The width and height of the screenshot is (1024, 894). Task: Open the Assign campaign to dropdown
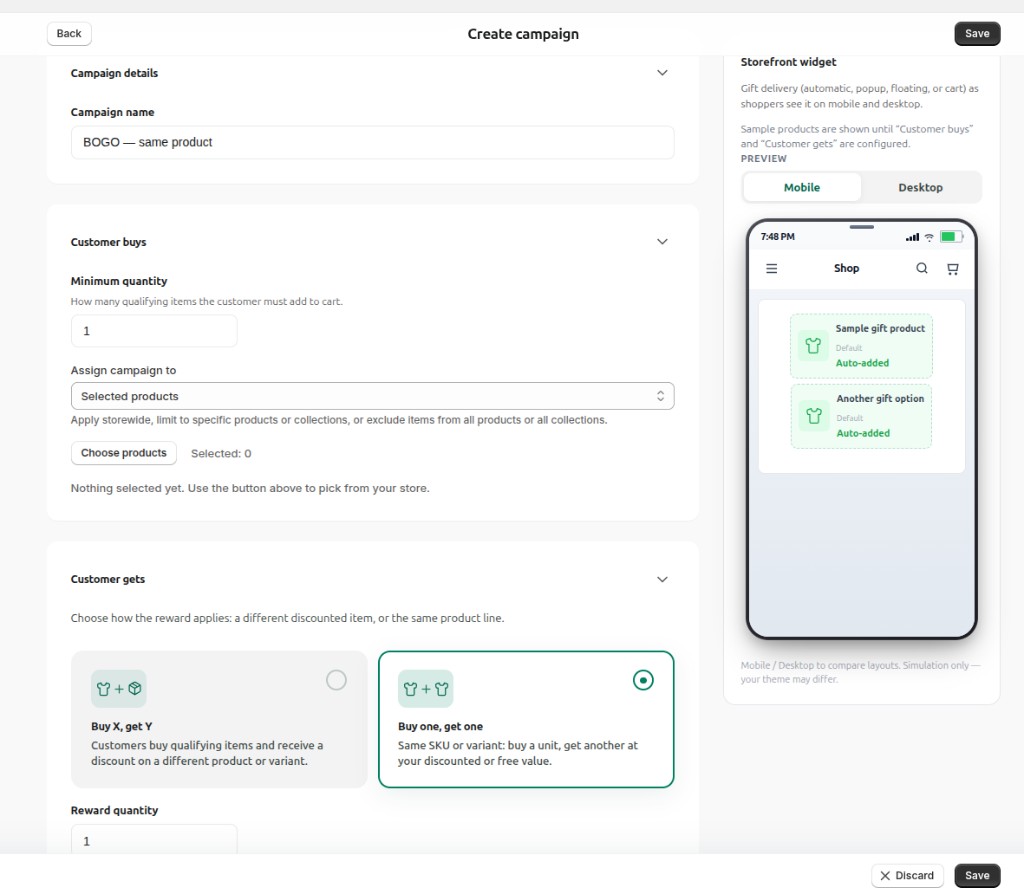(x=372, y=395)
